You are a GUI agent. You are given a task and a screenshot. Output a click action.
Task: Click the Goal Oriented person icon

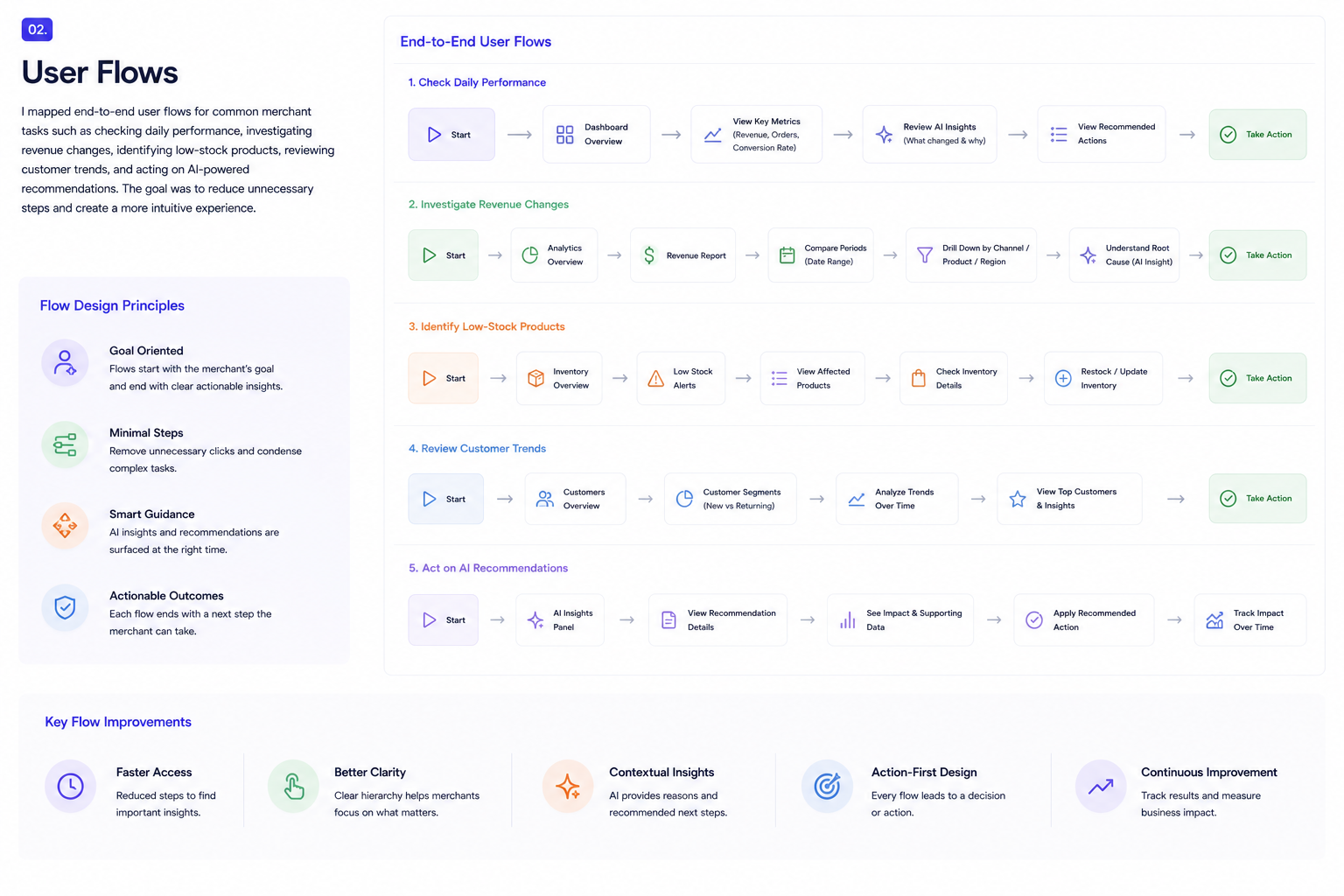[x=65, y=362]
